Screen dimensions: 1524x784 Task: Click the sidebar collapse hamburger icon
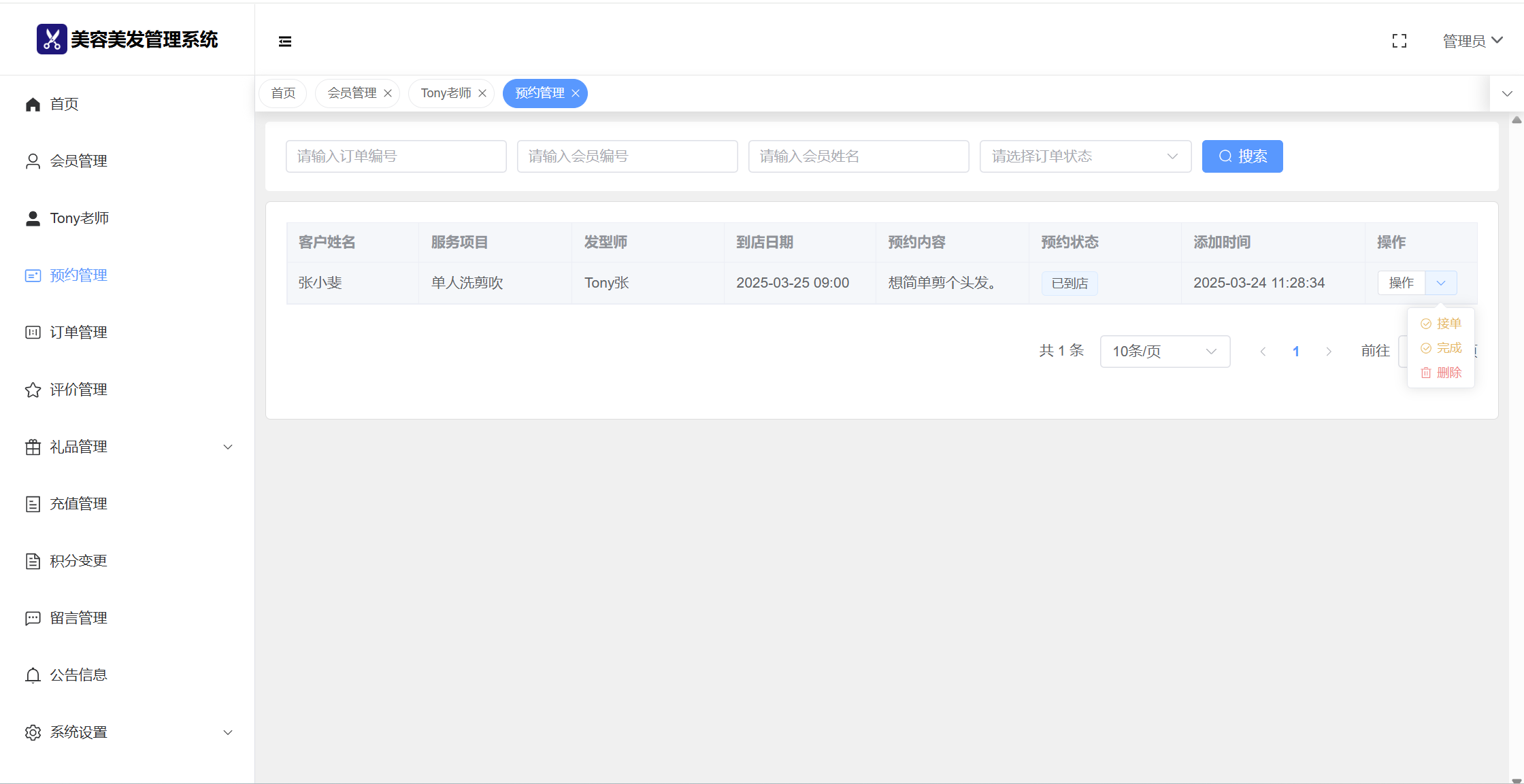point(285,41)
